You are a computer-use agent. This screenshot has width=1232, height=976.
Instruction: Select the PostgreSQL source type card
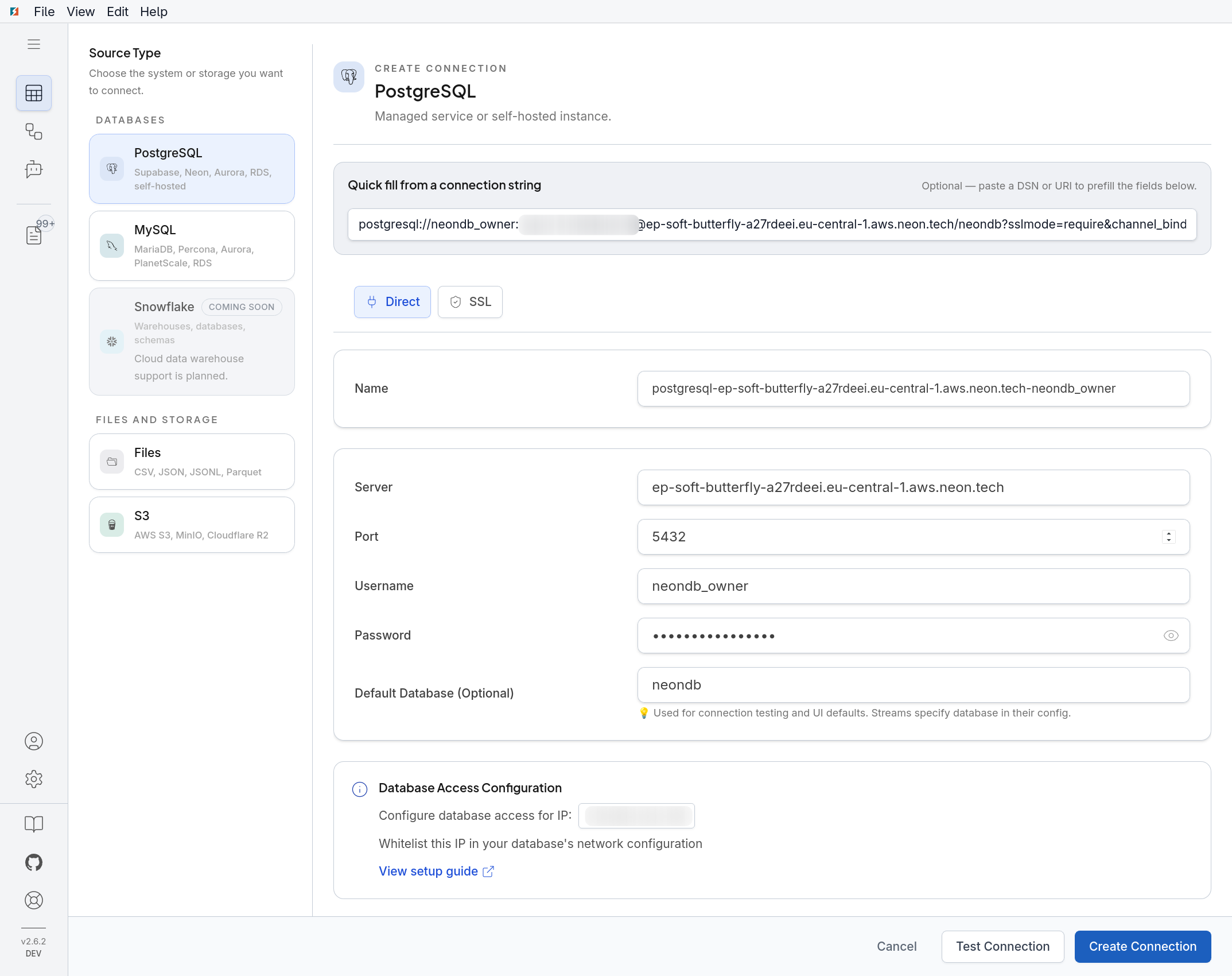coord(192,169)
